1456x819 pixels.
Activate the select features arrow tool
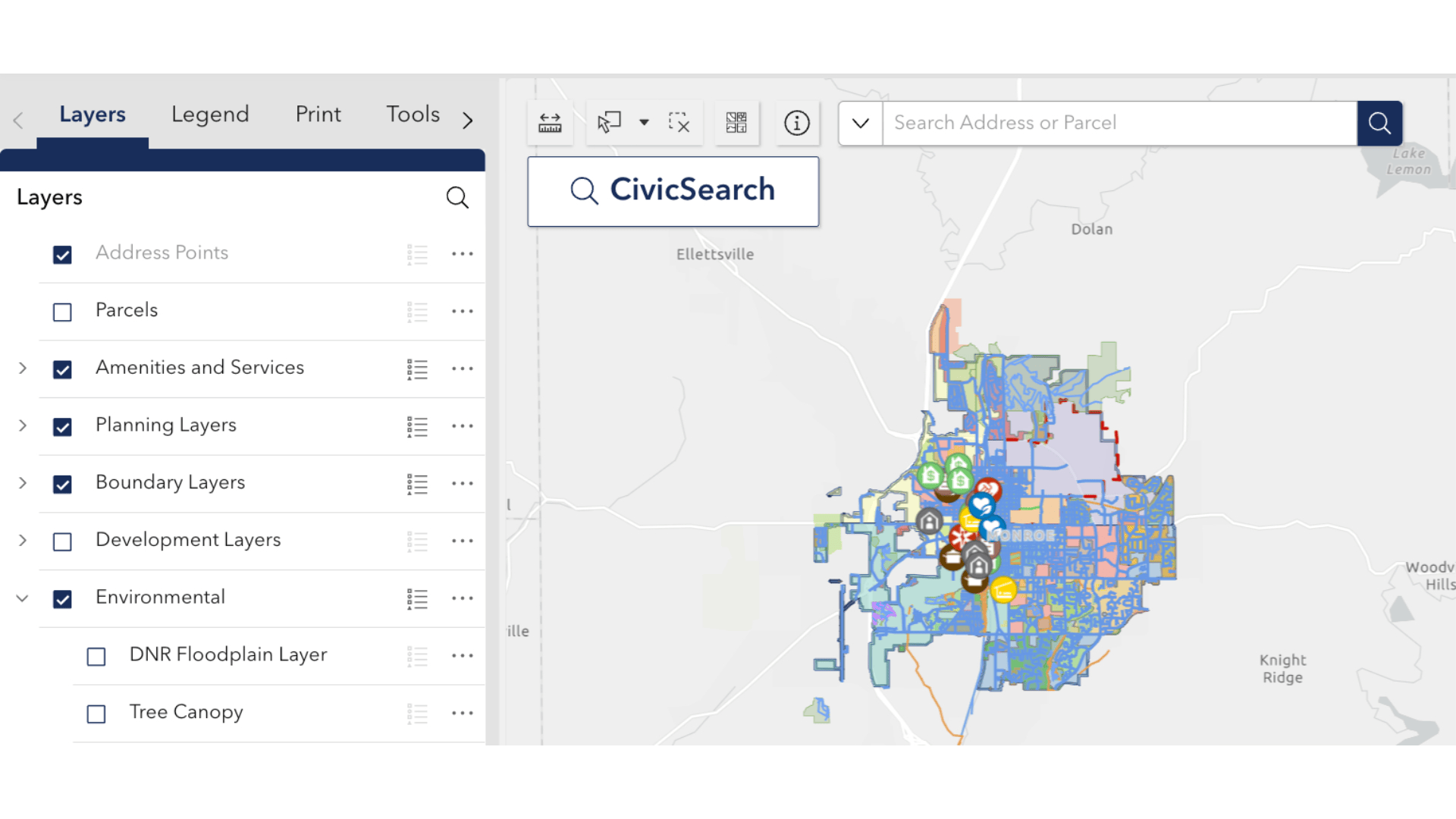pyautogui.click(x=609, y=123)
